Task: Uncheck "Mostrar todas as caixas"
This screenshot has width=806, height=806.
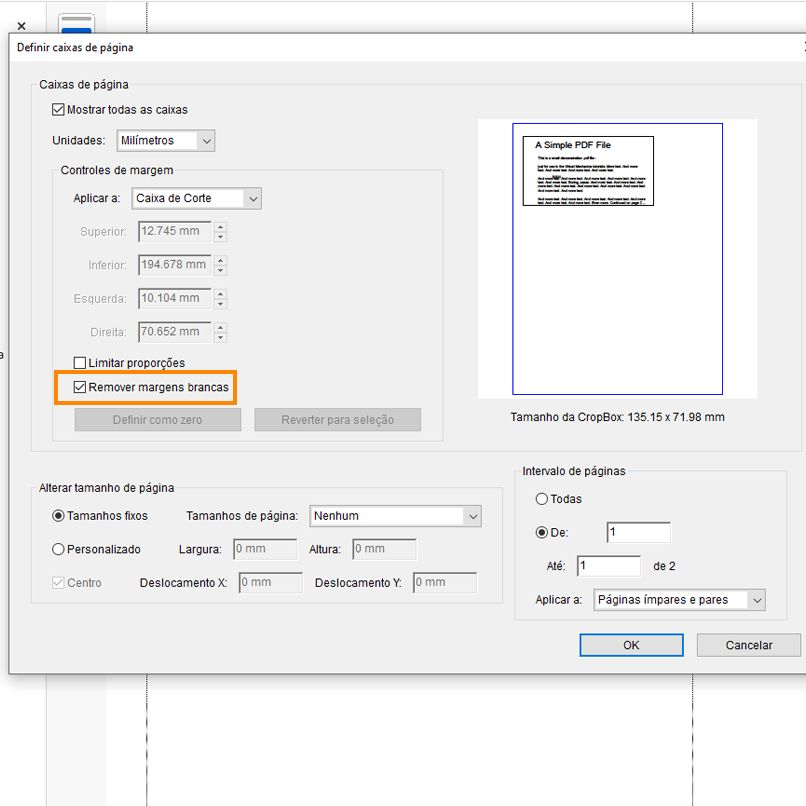Action: 56,110
